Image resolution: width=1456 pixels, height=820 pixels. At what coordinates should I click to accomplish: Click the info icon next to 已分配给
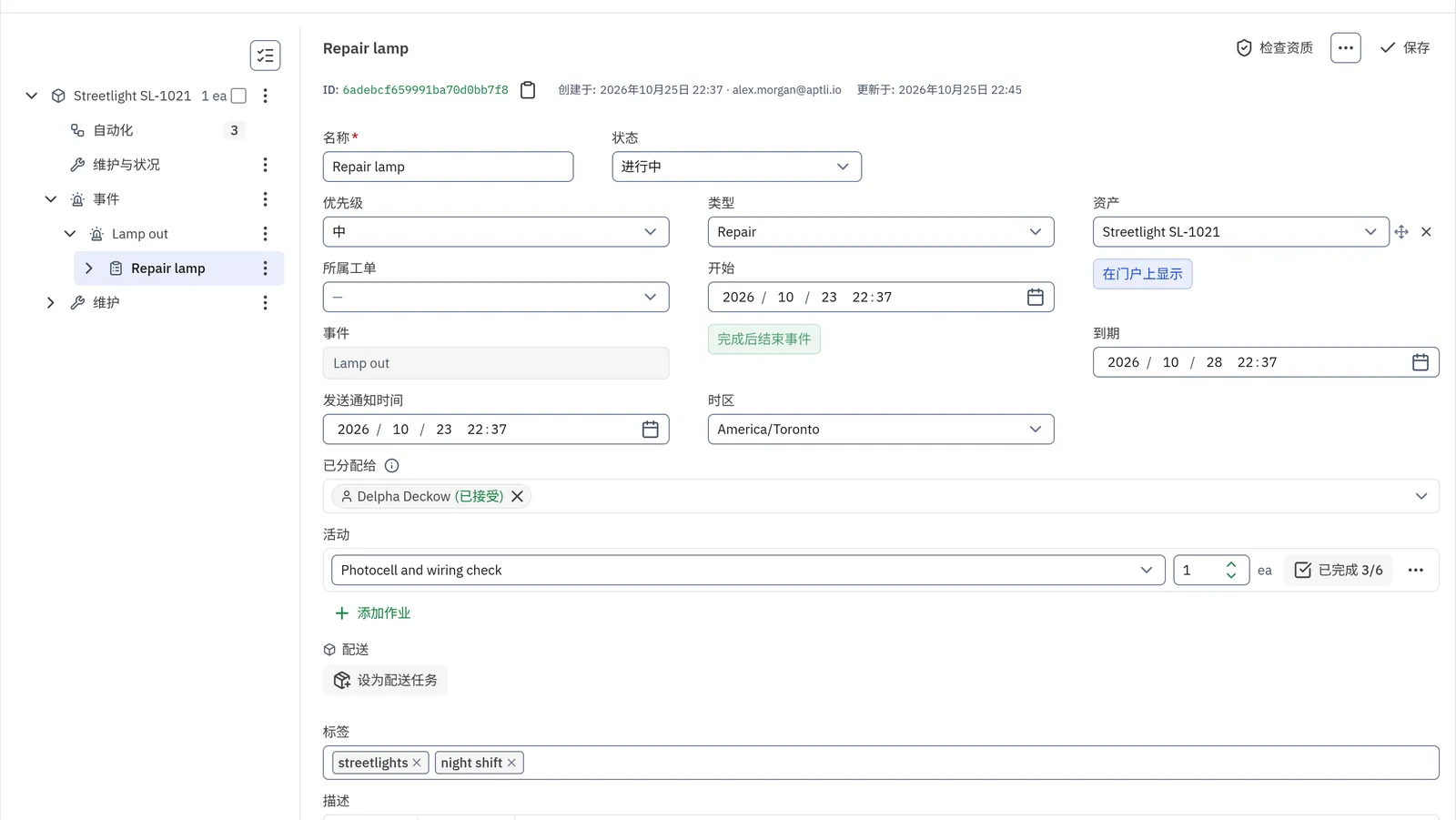tap(392, 466)
